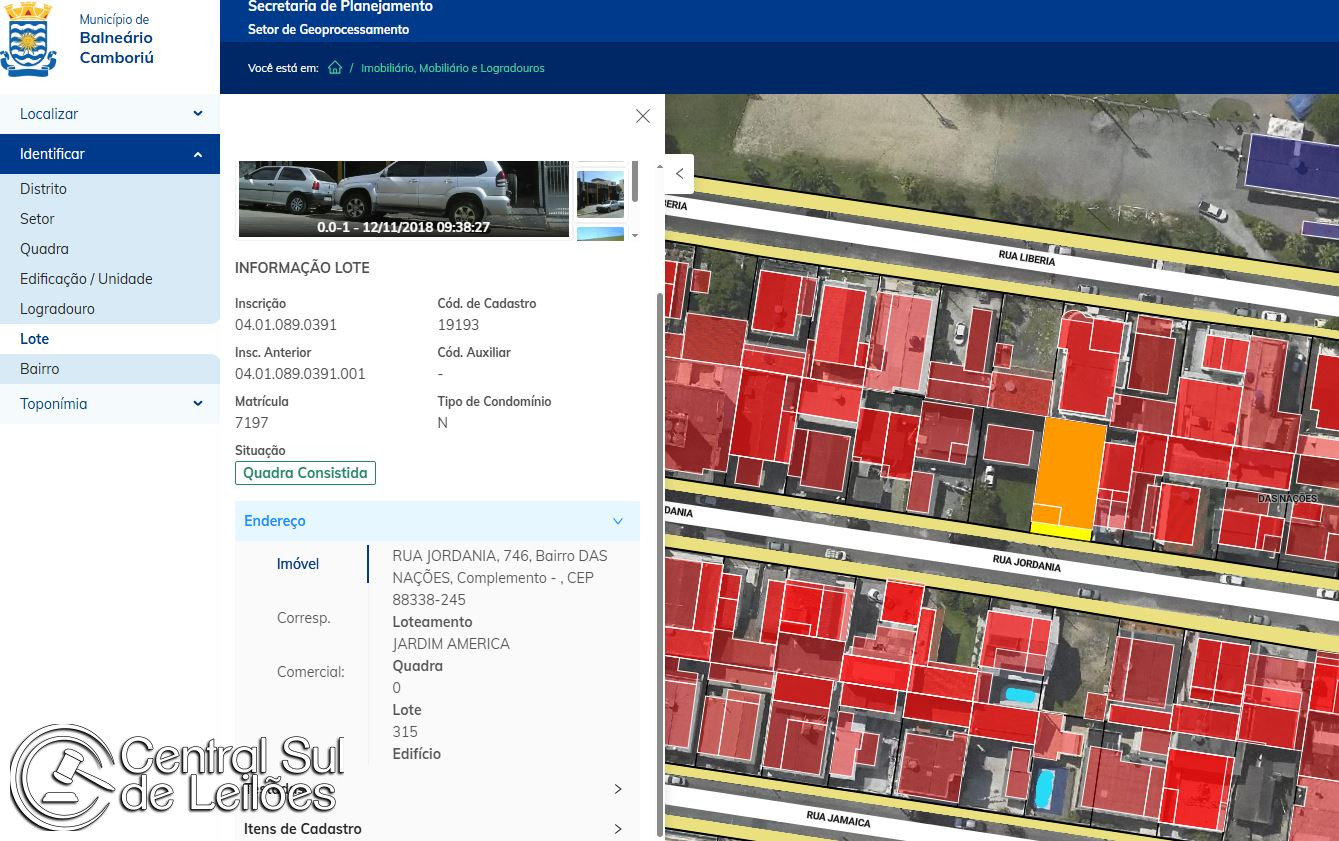The width and height of the screenshot is (1339, 841).
Task: Click Matrícula value 7197
Action: pos(252,423)
